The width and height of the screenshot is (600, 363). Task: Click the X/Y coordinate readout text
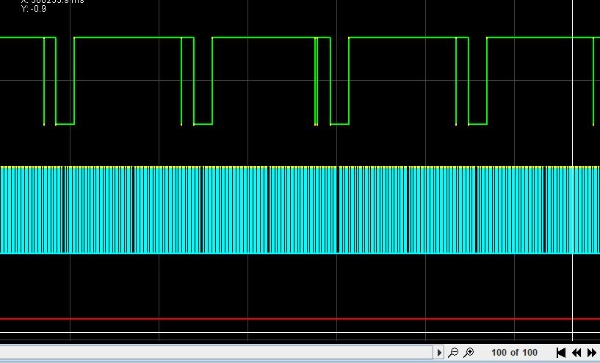coord(52,5)
